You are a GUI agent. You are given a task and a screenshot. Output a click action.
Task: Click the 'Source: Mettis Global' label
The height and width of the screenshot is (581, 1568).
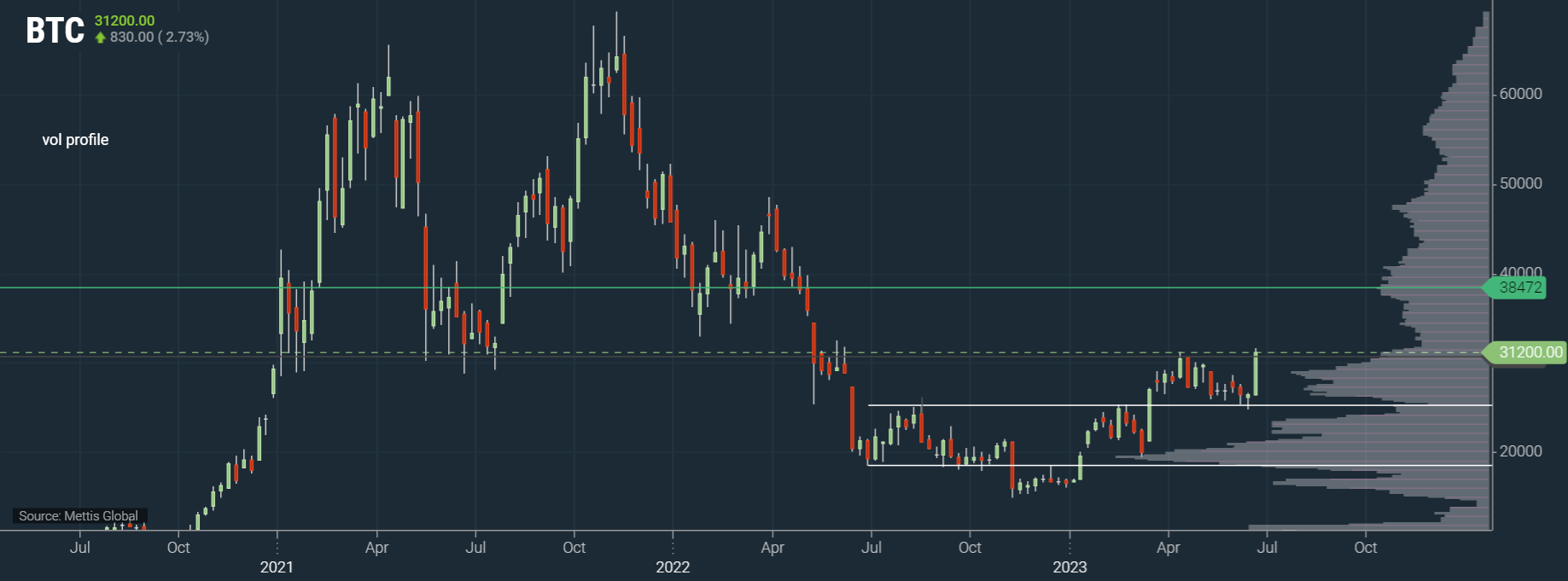(x=79, y=516)
